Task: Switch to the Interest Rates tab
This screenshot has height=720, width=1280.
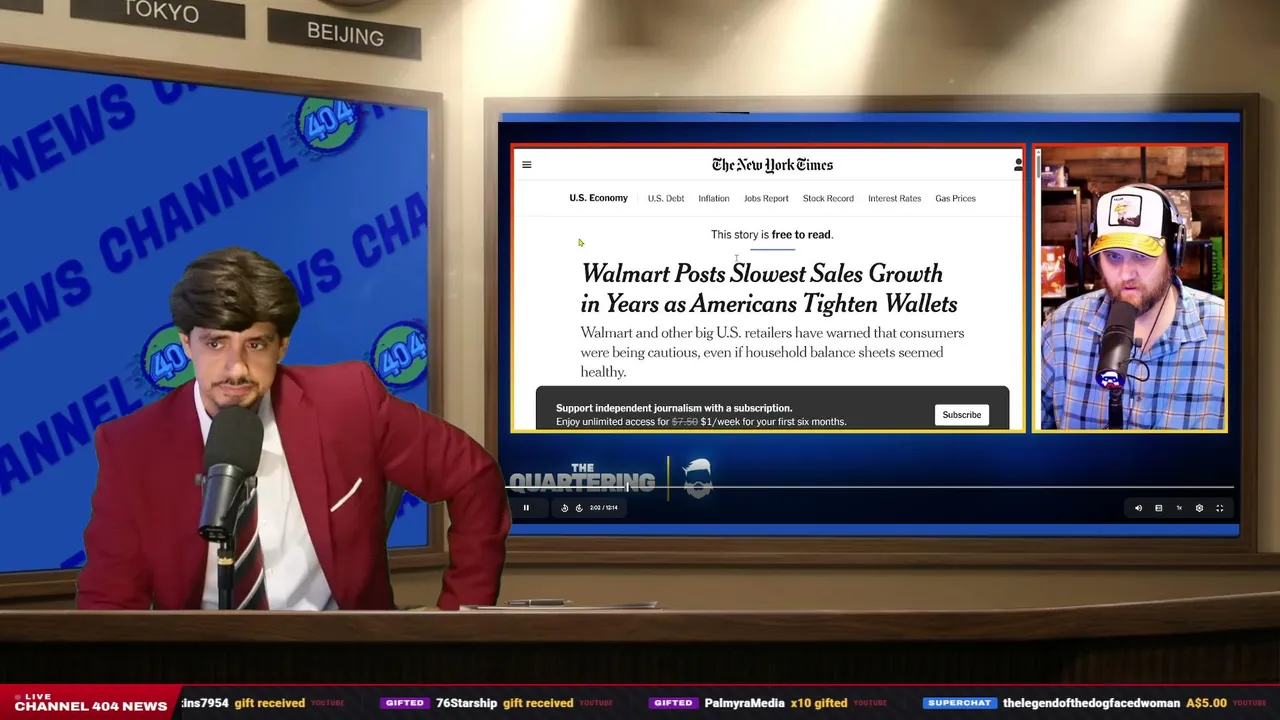Action: [894, 198]
